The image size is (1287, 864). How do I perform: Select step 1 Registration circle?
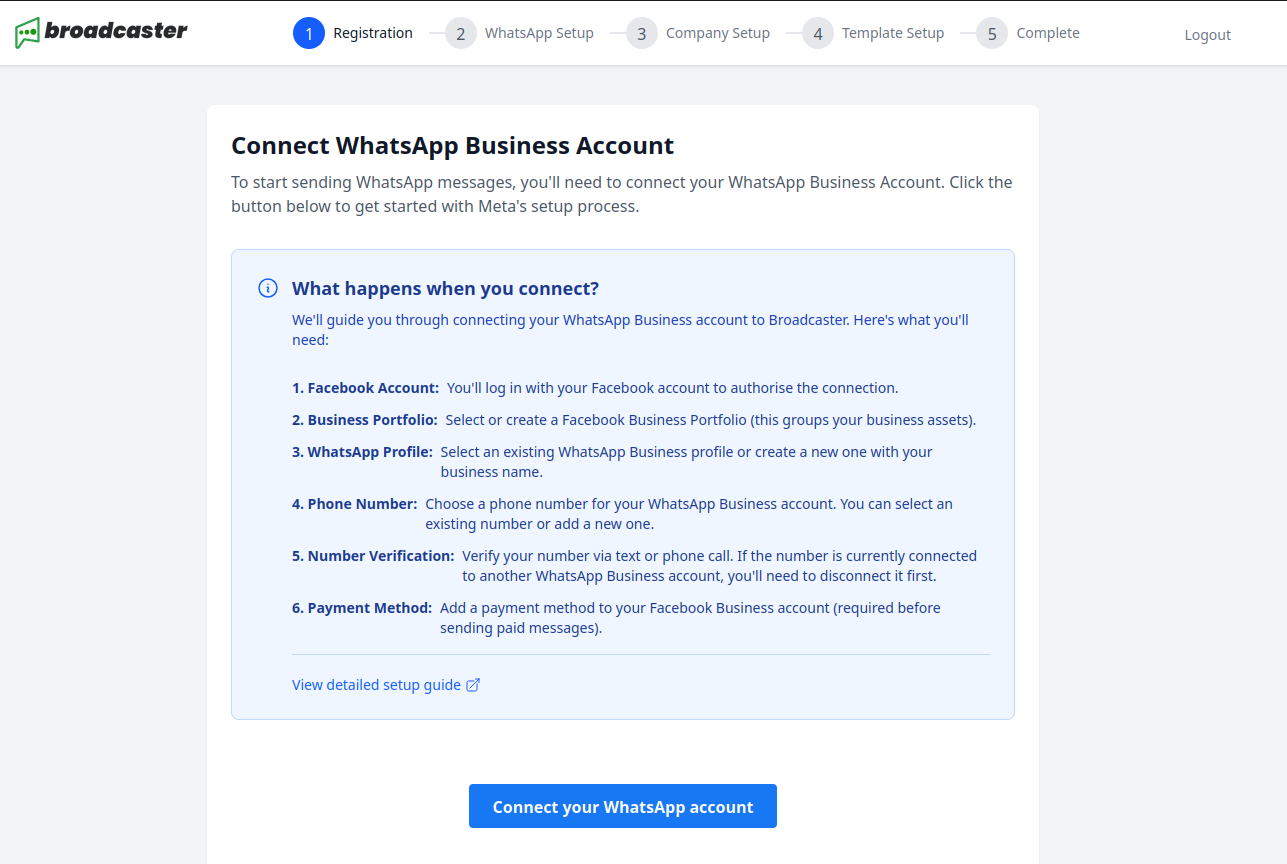[309, 33]
